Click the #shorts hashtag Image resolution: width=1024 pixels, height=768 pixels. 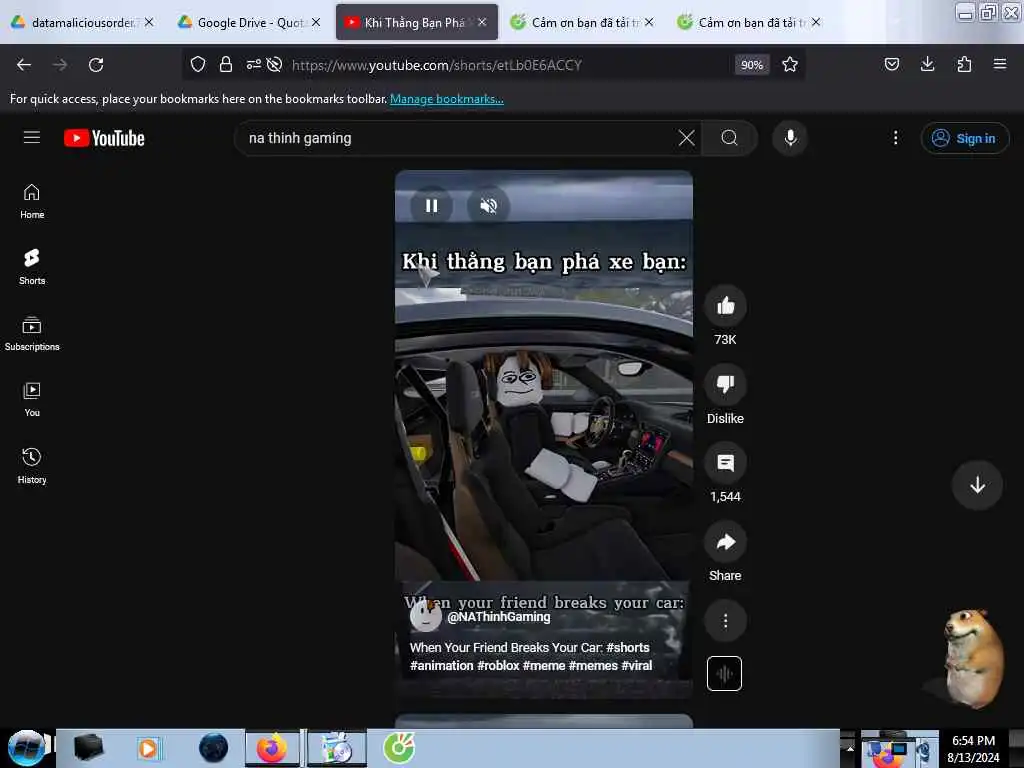pyautogui.click(x=628, y=647)
